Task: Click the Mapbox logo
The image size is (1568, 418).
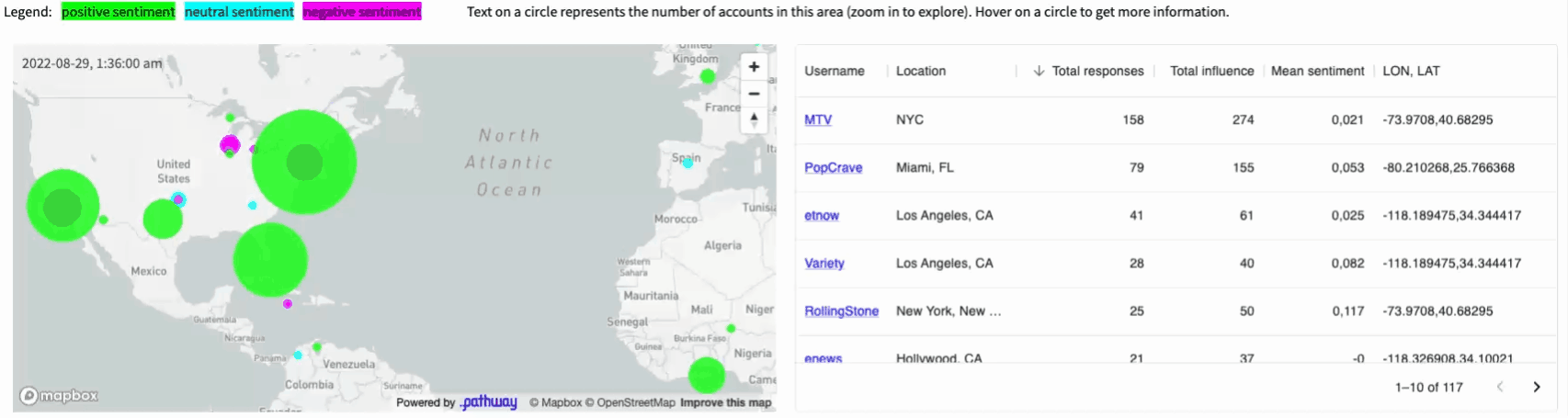Action: click(x=60, y=396)
